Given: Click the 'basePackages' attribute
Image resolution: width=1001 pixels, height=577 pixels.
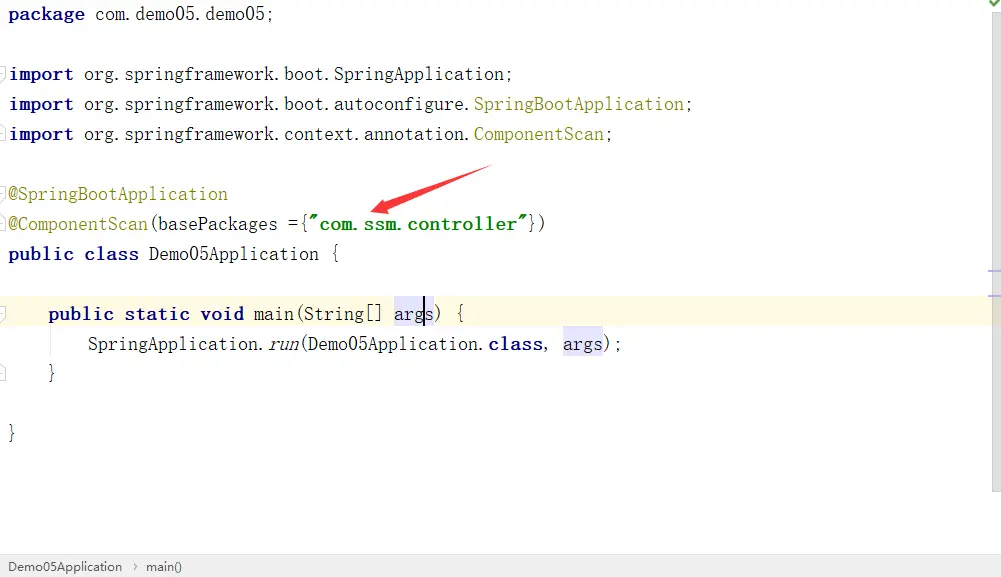Looking at the screenshot, I should coord(218,224).
